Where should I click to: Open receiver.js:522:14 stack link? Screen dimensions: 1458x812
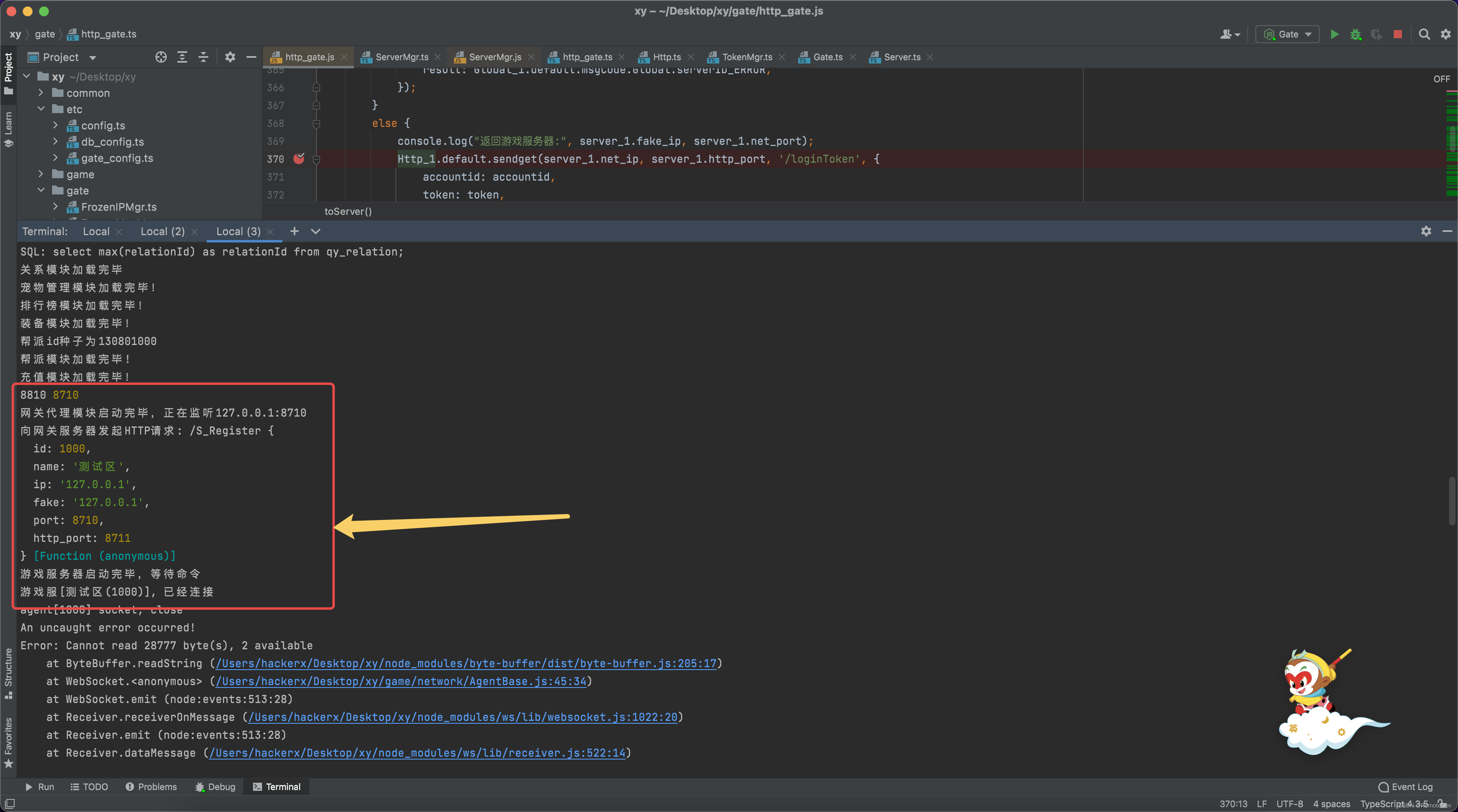point(417,753)
